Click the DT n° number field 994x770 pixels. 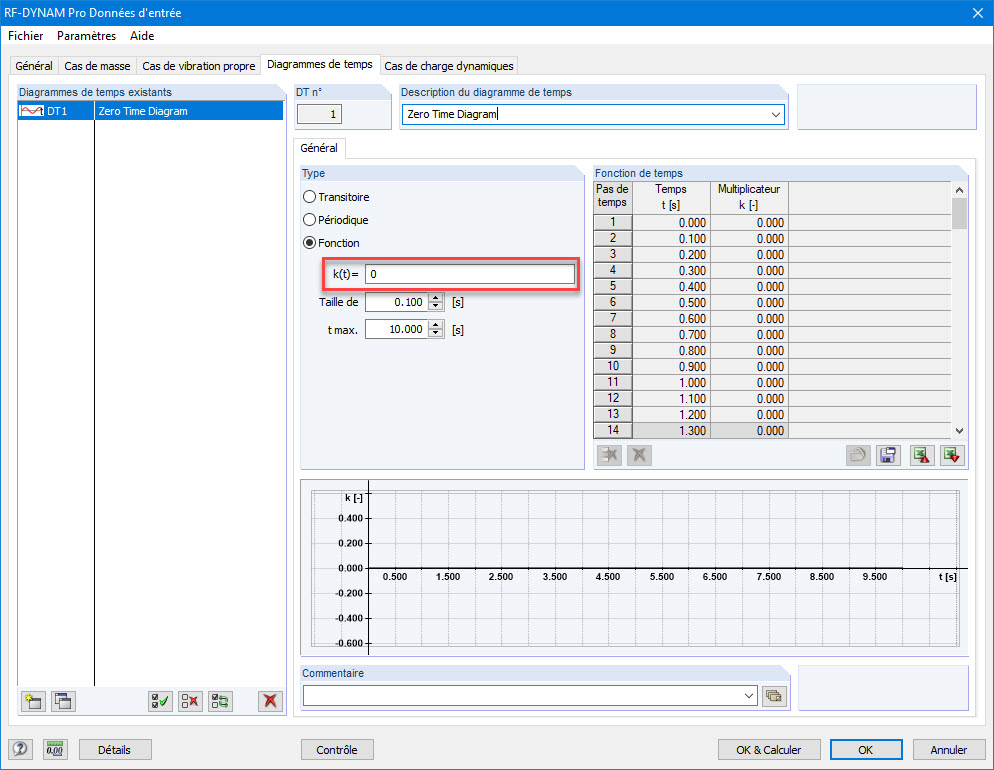tap(320, 115)
